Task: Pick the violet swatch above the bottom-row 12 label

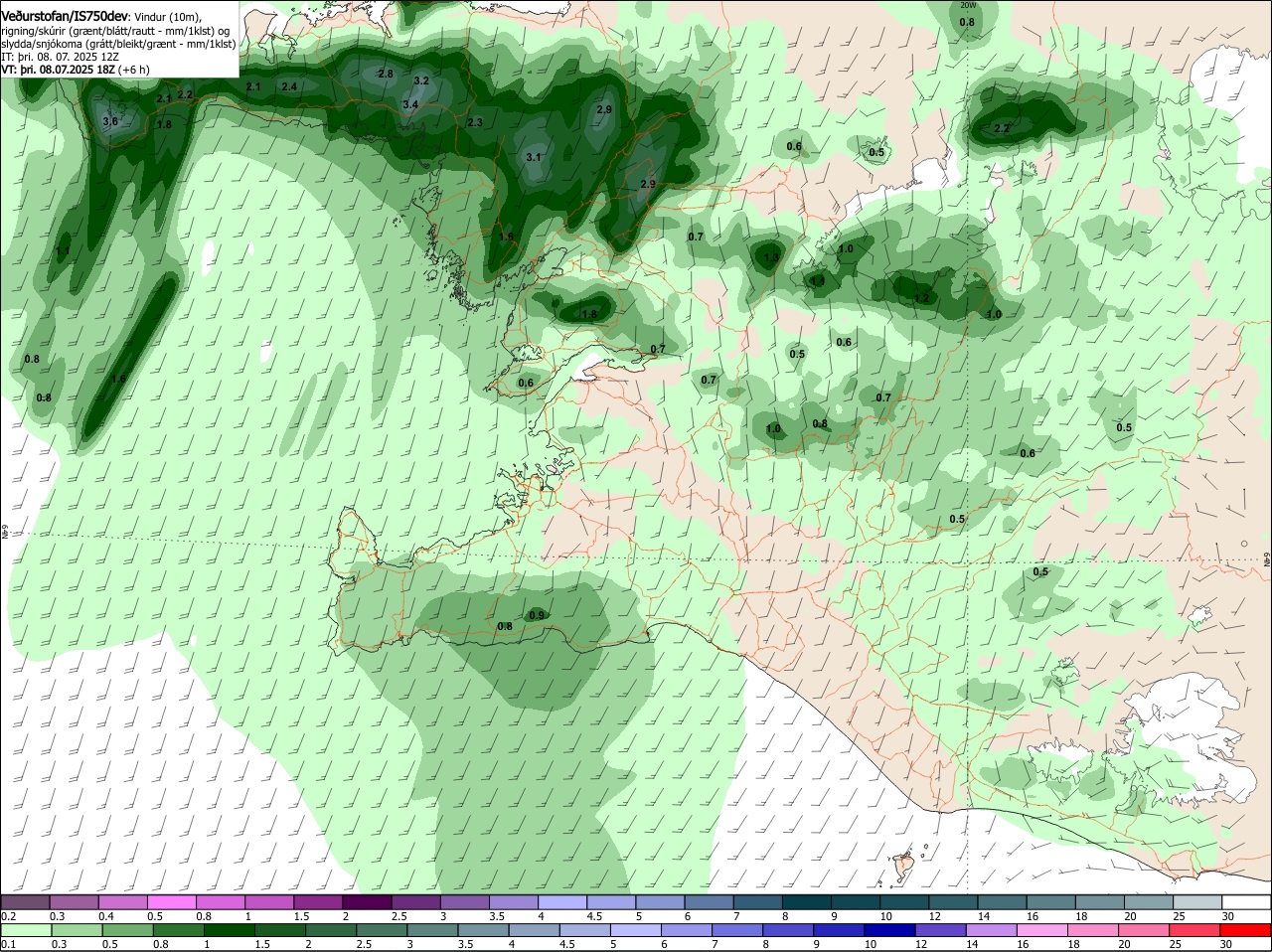Action: [940, 930]
